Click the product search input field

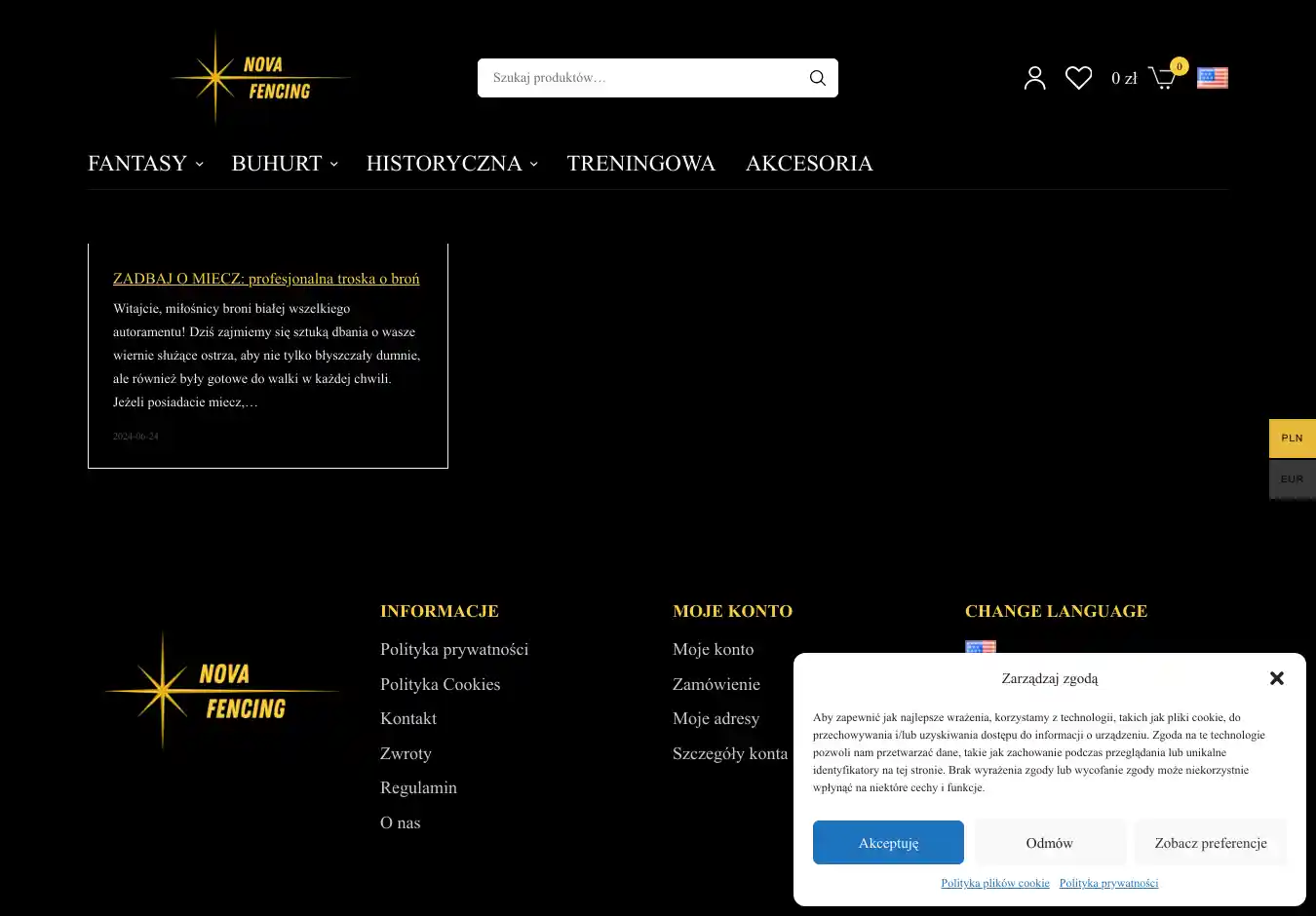639,78
